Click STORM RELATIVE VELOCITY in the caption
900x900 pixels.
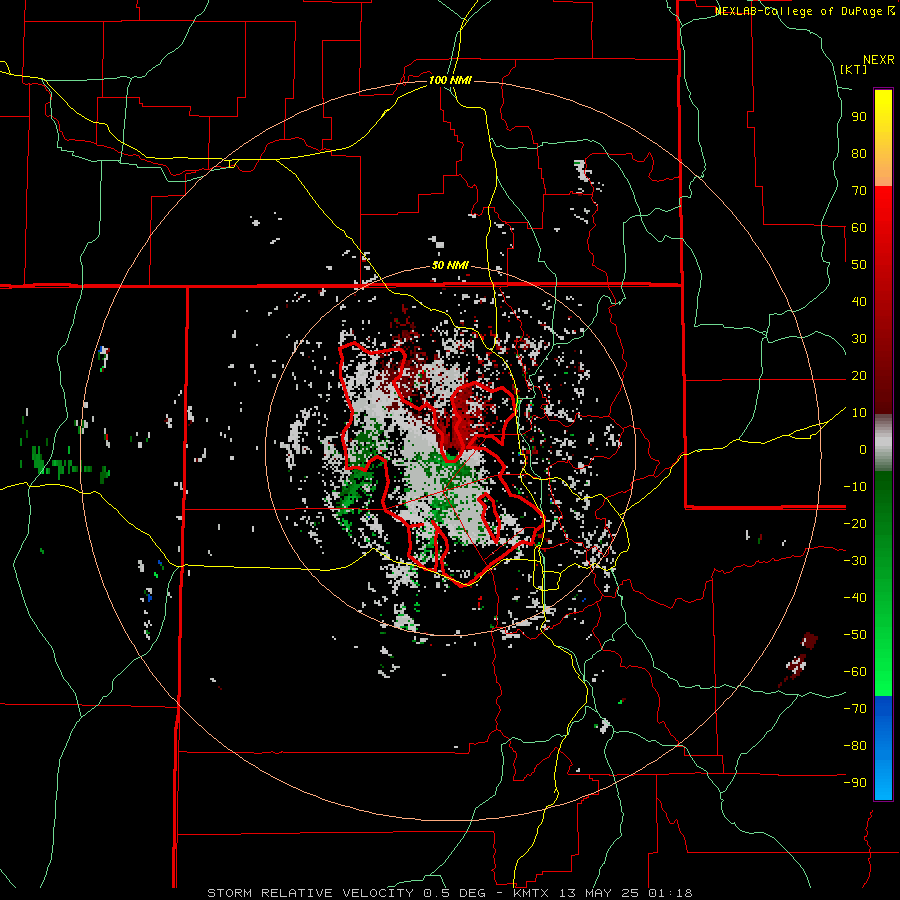coord(310,893)
